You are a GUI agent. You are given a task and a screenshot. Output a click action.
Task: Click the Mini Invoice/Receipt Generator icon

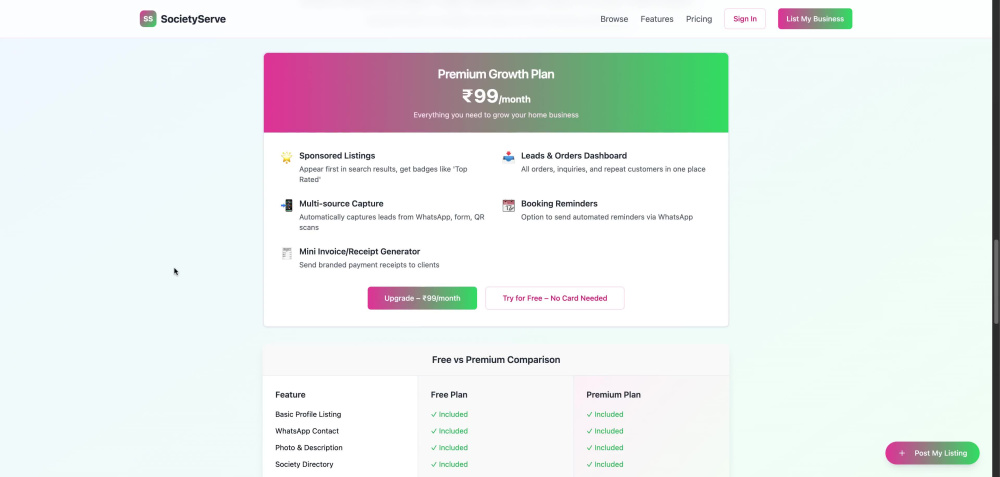287,253
